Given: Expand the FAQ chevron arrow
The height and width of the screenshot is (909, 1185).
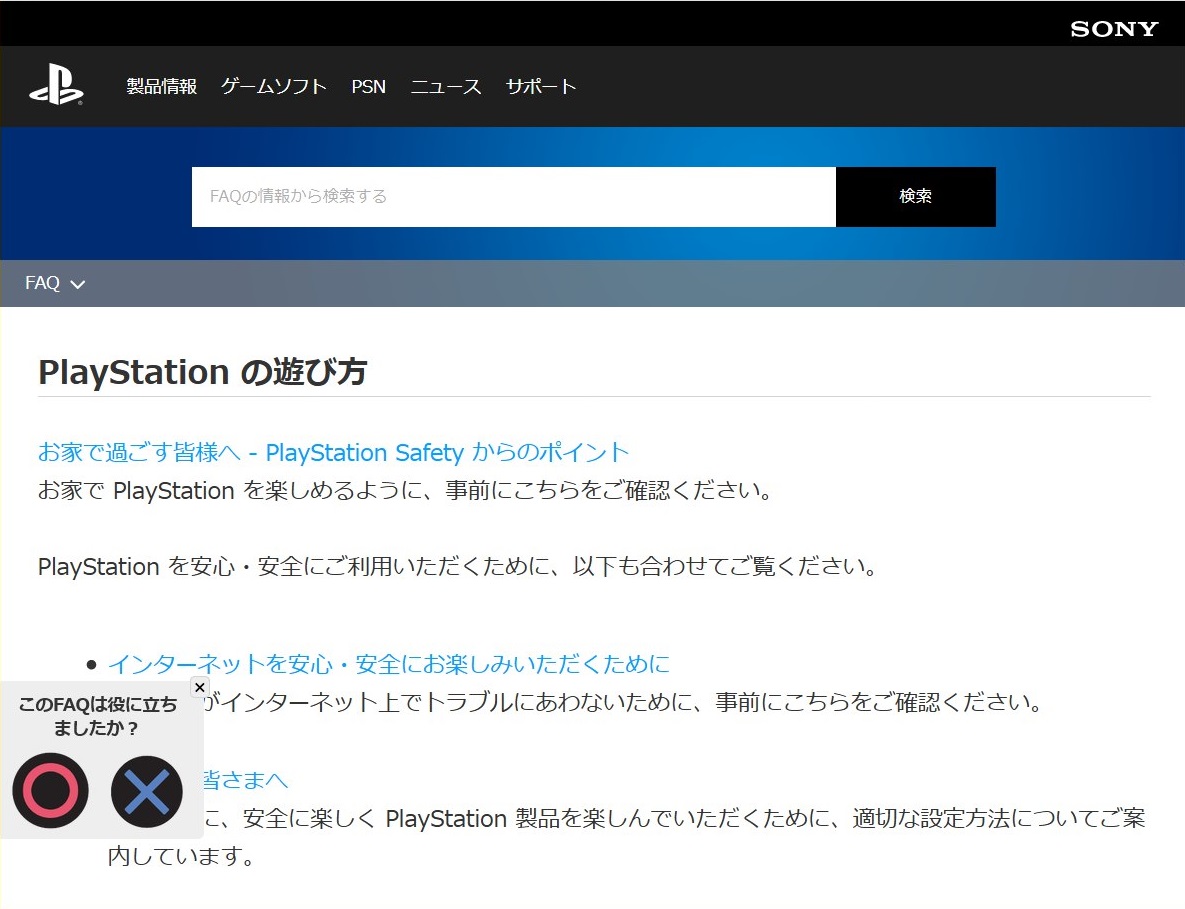Looking at the screenshot, I should (78, 285).
